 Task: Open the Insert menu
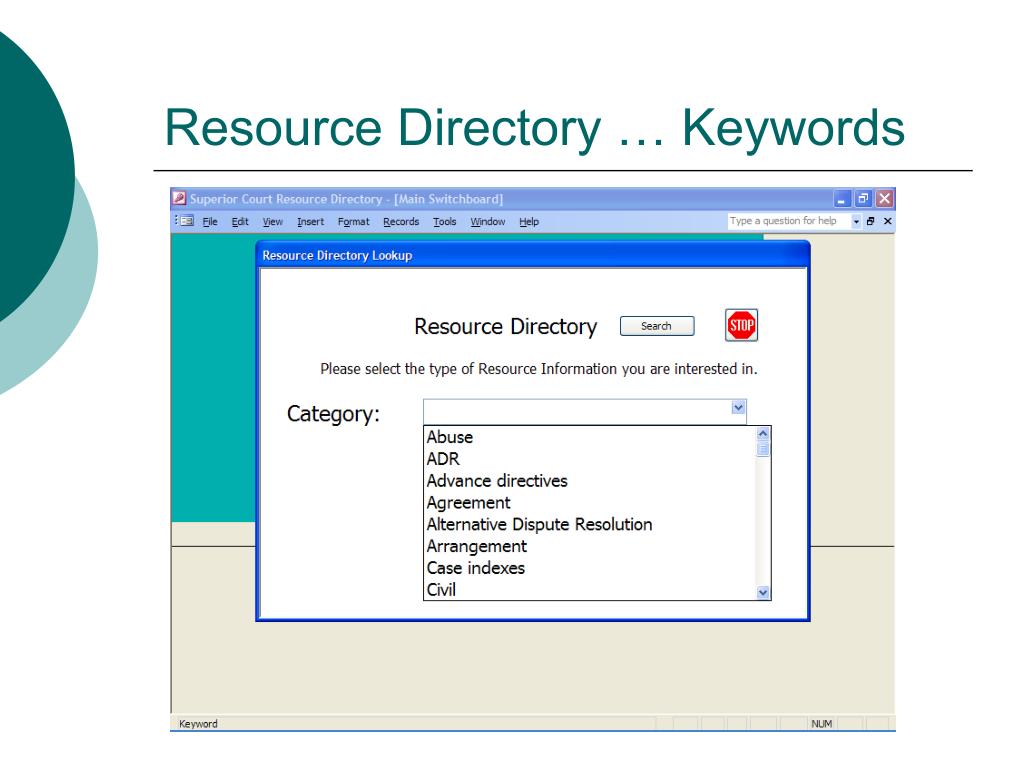click(x=310, y=221)
